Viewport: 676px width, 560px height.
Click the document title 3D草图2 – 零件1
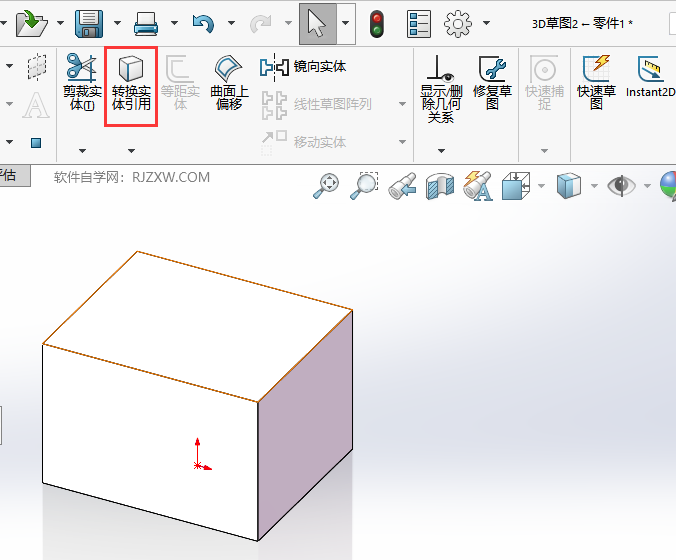pos(582,23)
